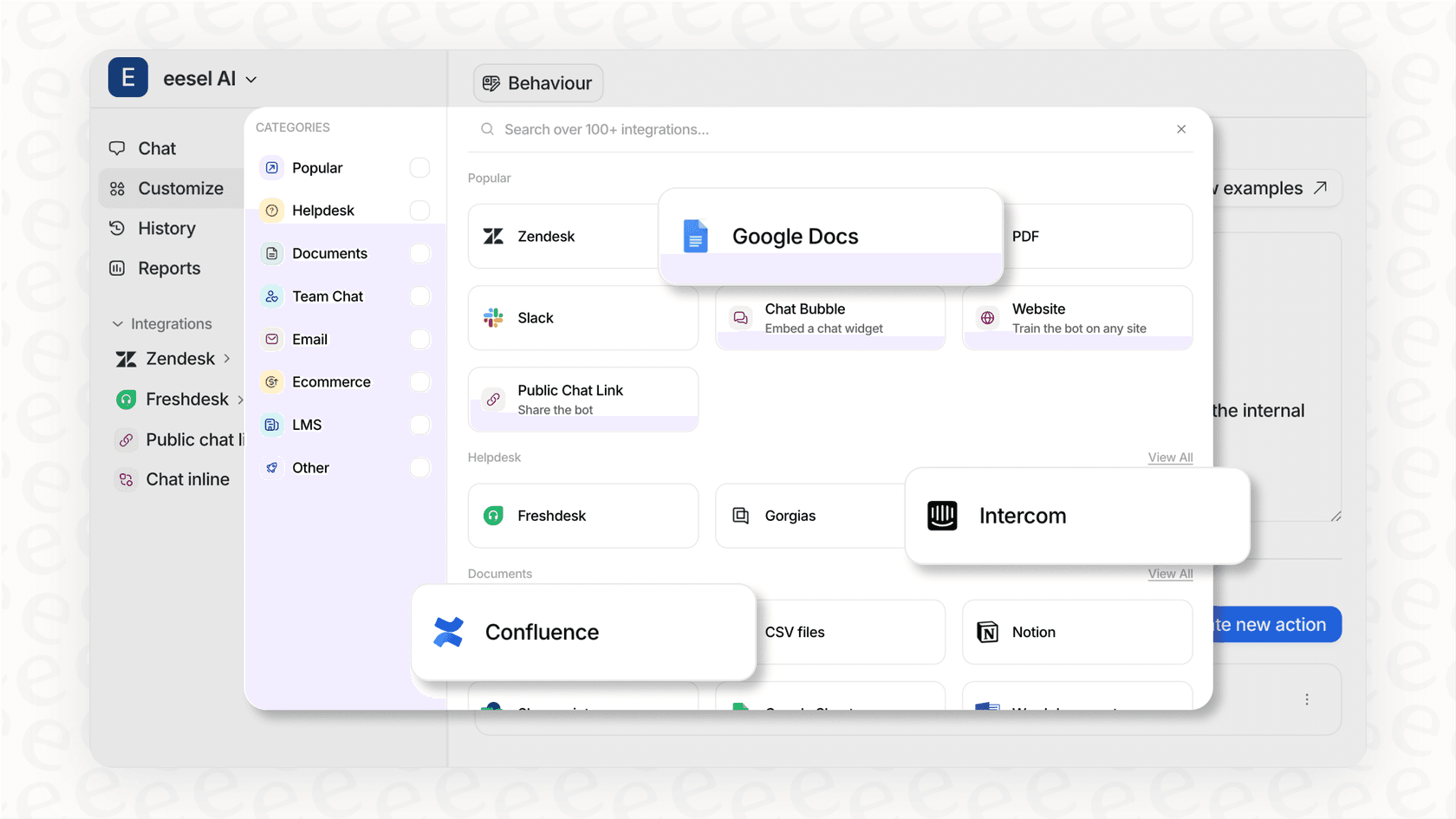Select the Notion integration icon
1456x819 pixels.
988,632
